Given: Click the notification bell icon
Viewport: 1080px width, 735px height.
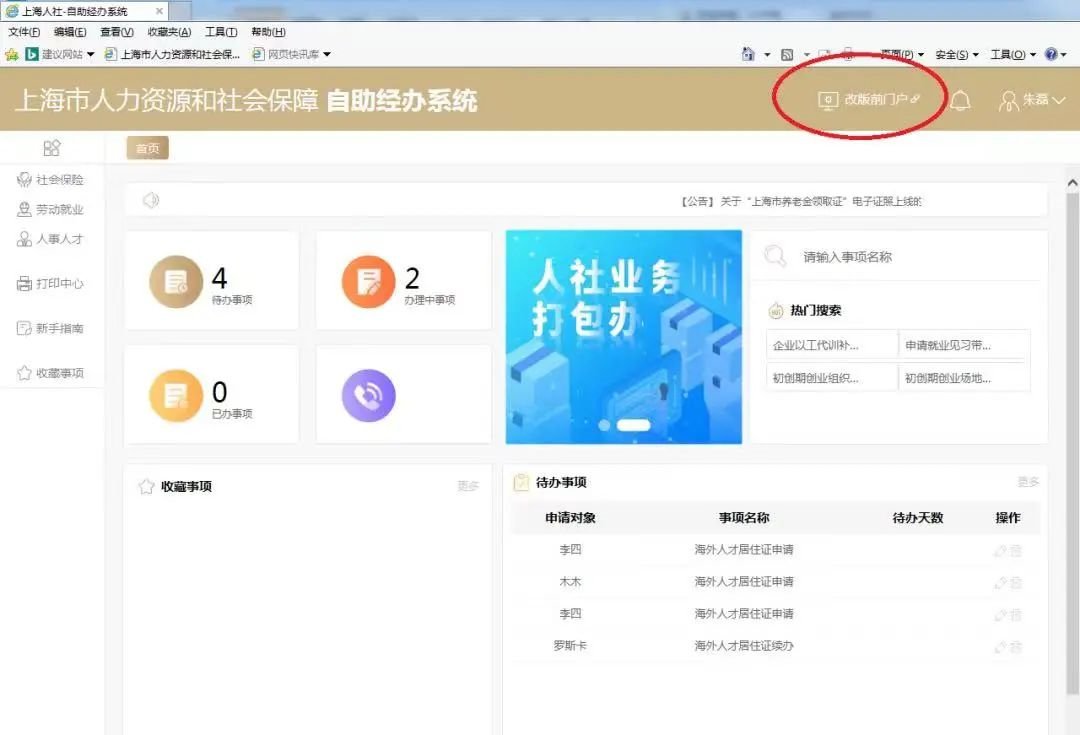Looking at the screenshot, I should pyautogui.click(x=960, y=101).
